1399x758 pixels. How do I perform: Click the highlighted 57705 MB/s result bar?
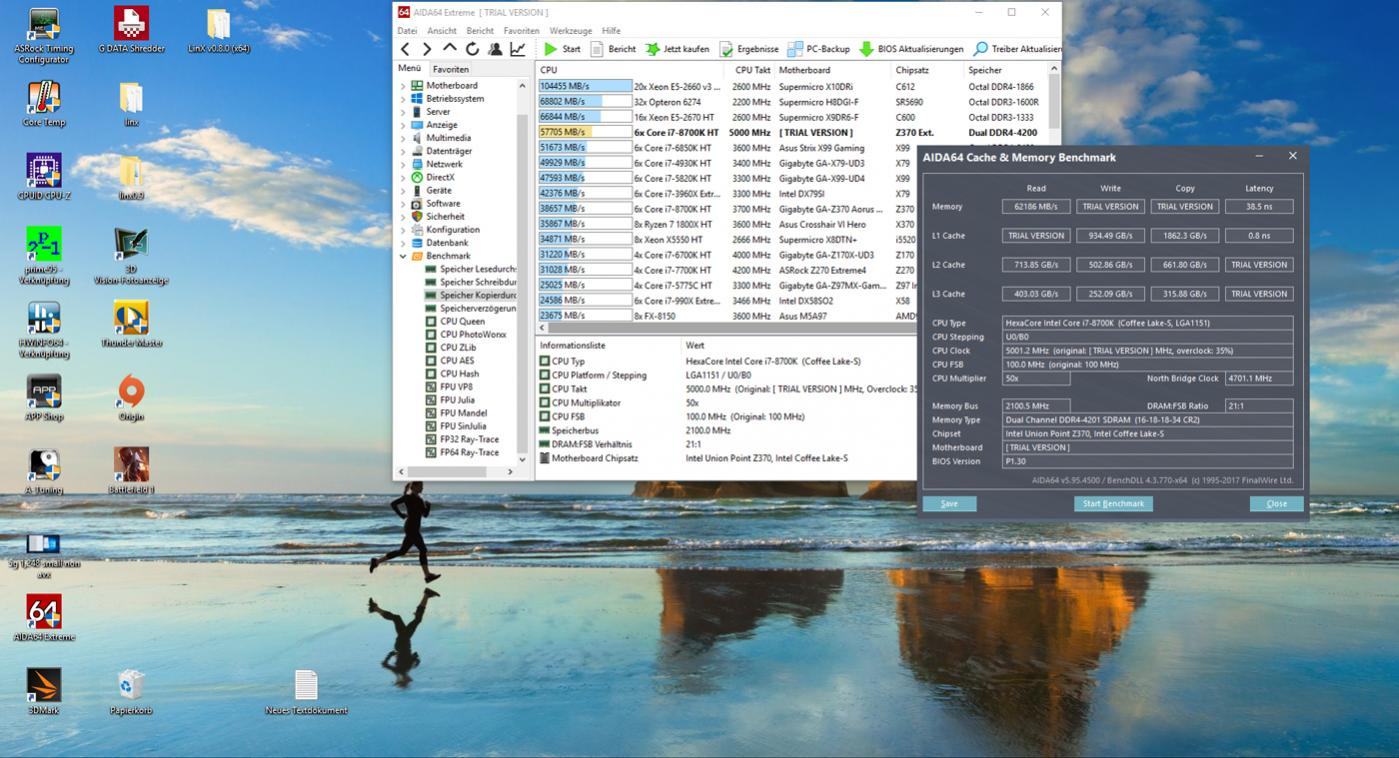coord(585,132)
